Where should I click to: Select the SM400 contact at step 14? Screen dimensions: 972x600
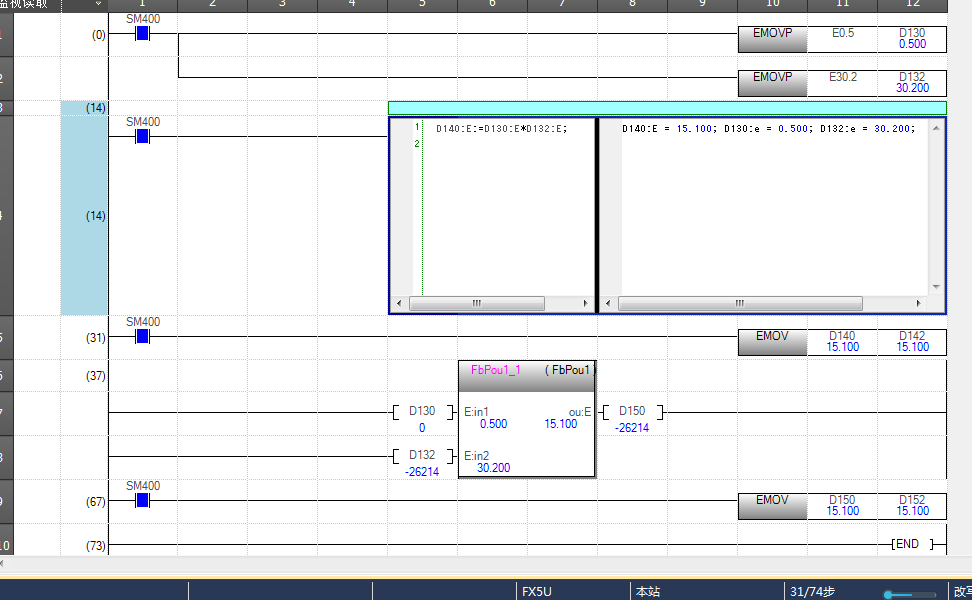pos(142,136)
